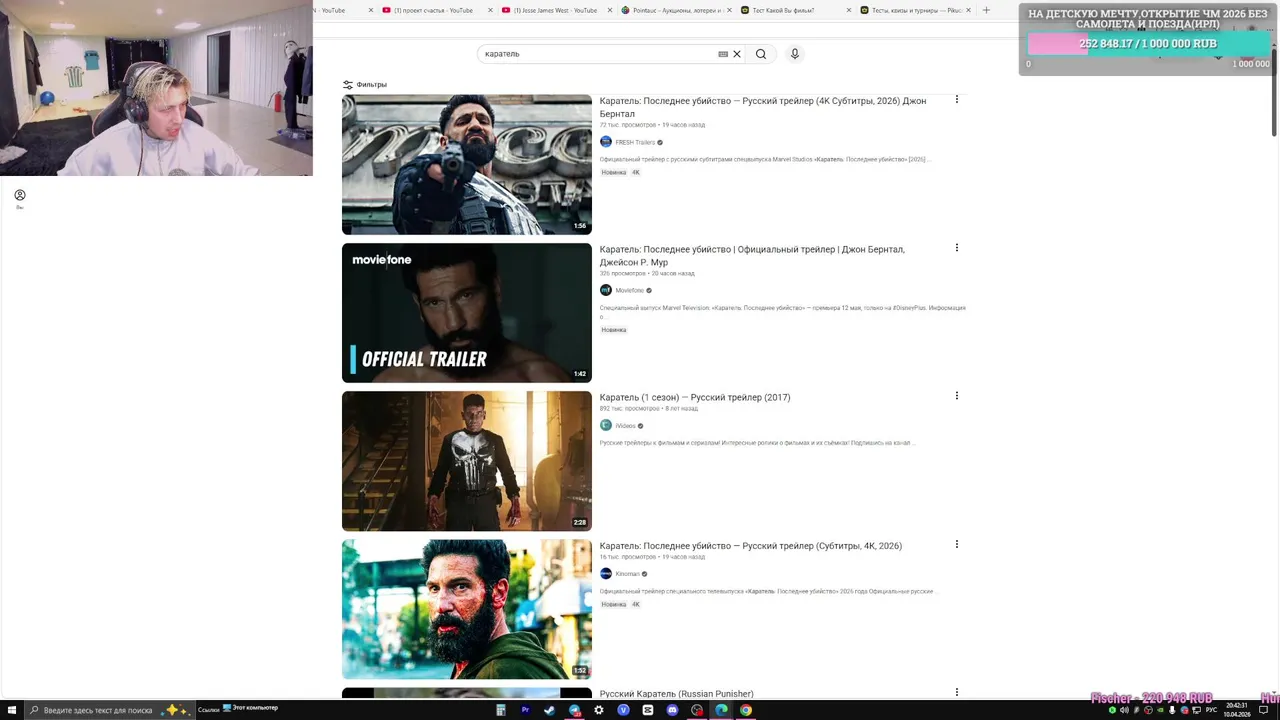The height and width of the screenshot is (720, 1280).
Task: Open the FRESH Trailers channel avatar
Action: [x=606, y=142]
